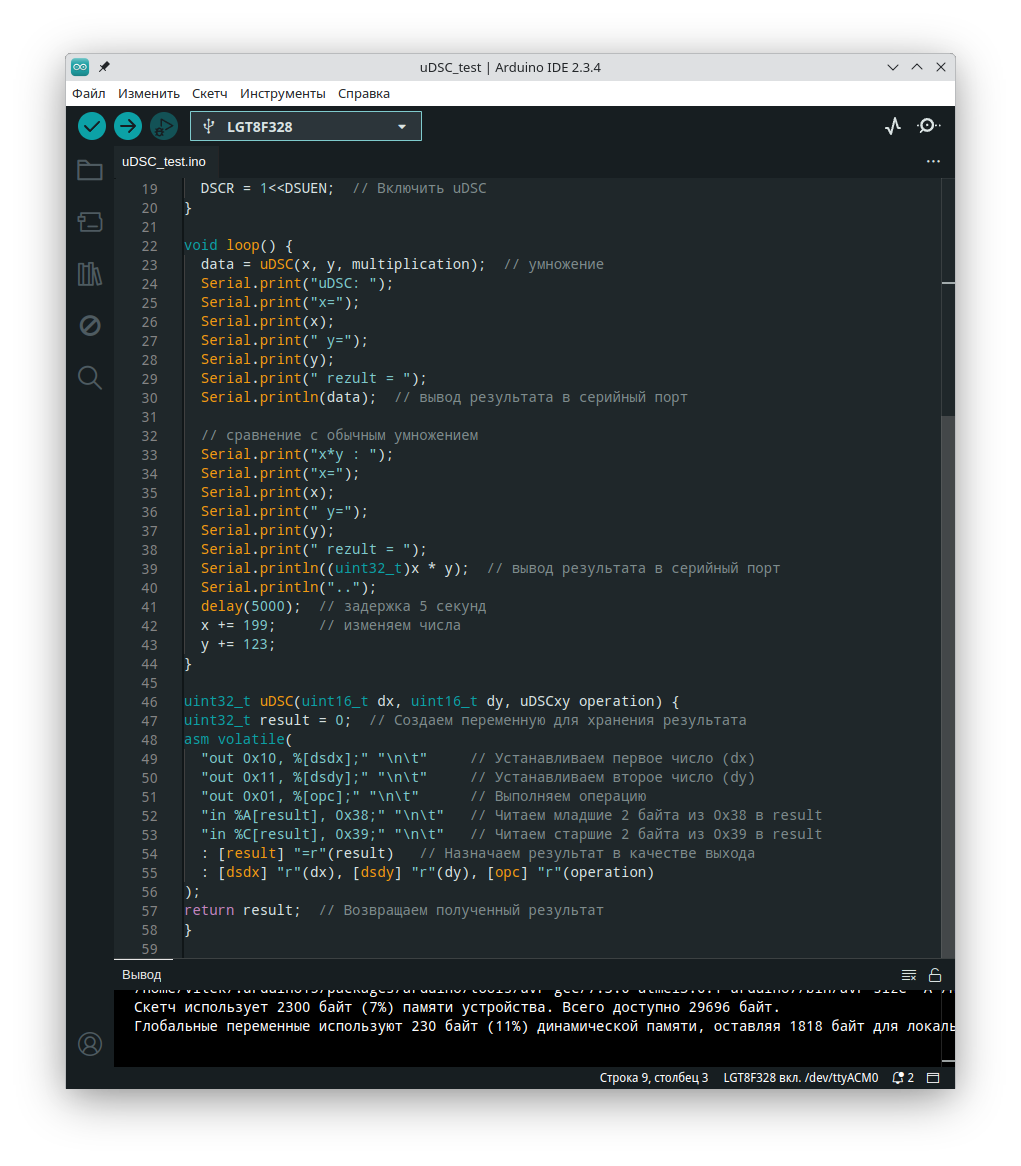This screenshot has width=1021, height=1166.
Task: Click Serial.println(".."); line
Action: pos(289,587)
